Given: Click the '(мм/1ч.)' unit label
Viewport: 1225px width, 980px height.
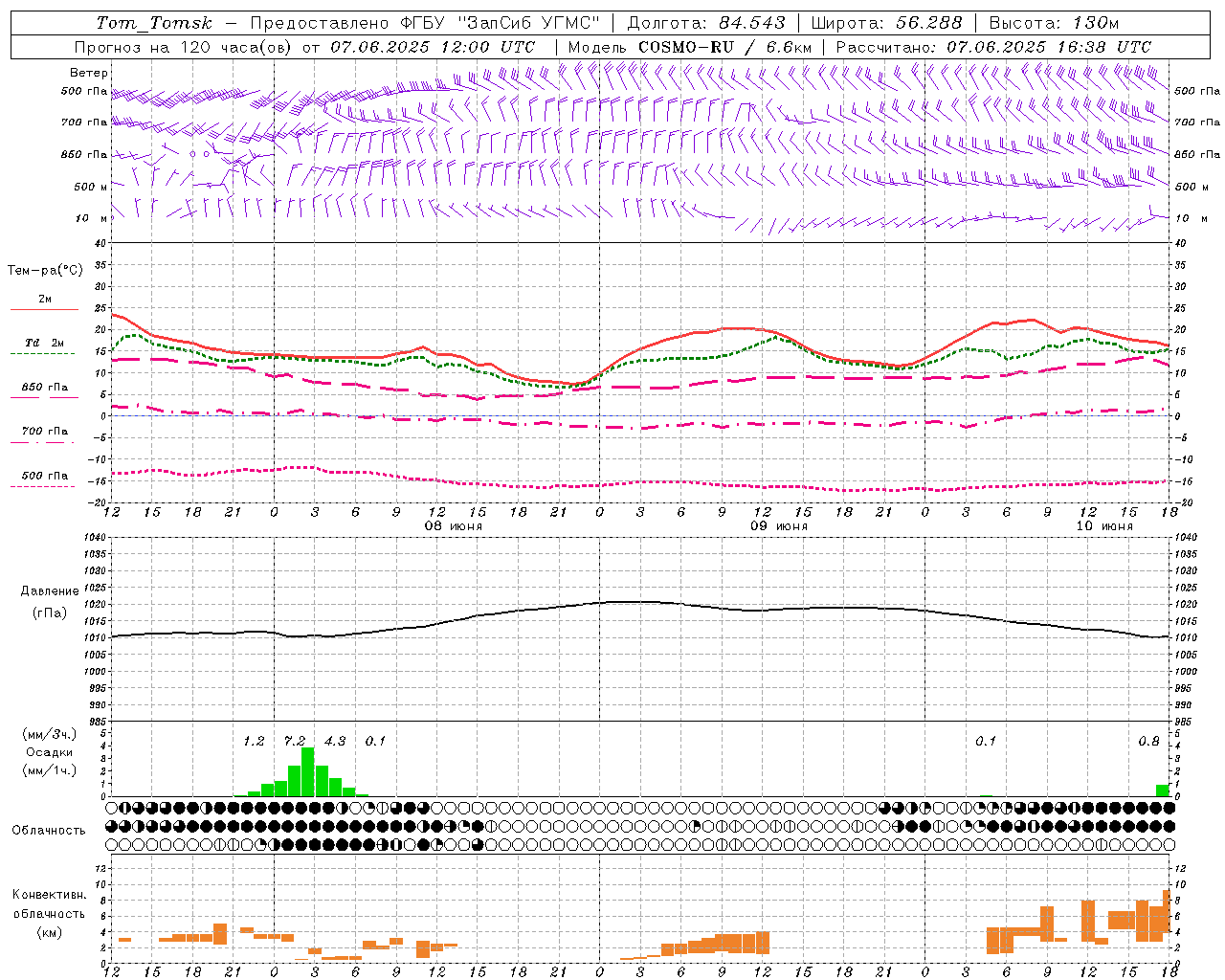Looking at the screenshot, I should [x=50, y=770].
